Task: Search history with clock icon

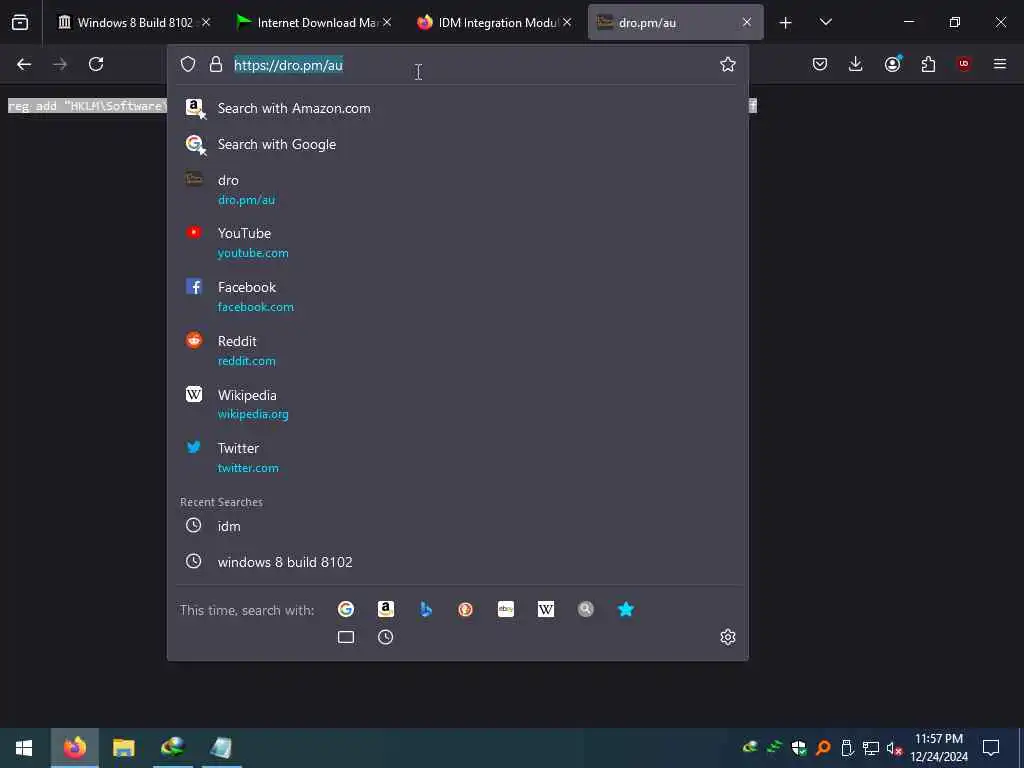Action: [x=386, y=637]
